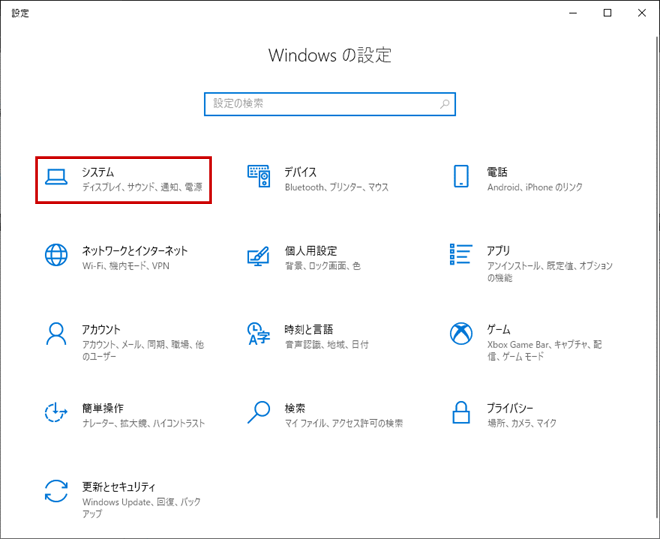Click the アカウント、メール、同期 description text
660x539 pixels.
click(x=143, y=350)
